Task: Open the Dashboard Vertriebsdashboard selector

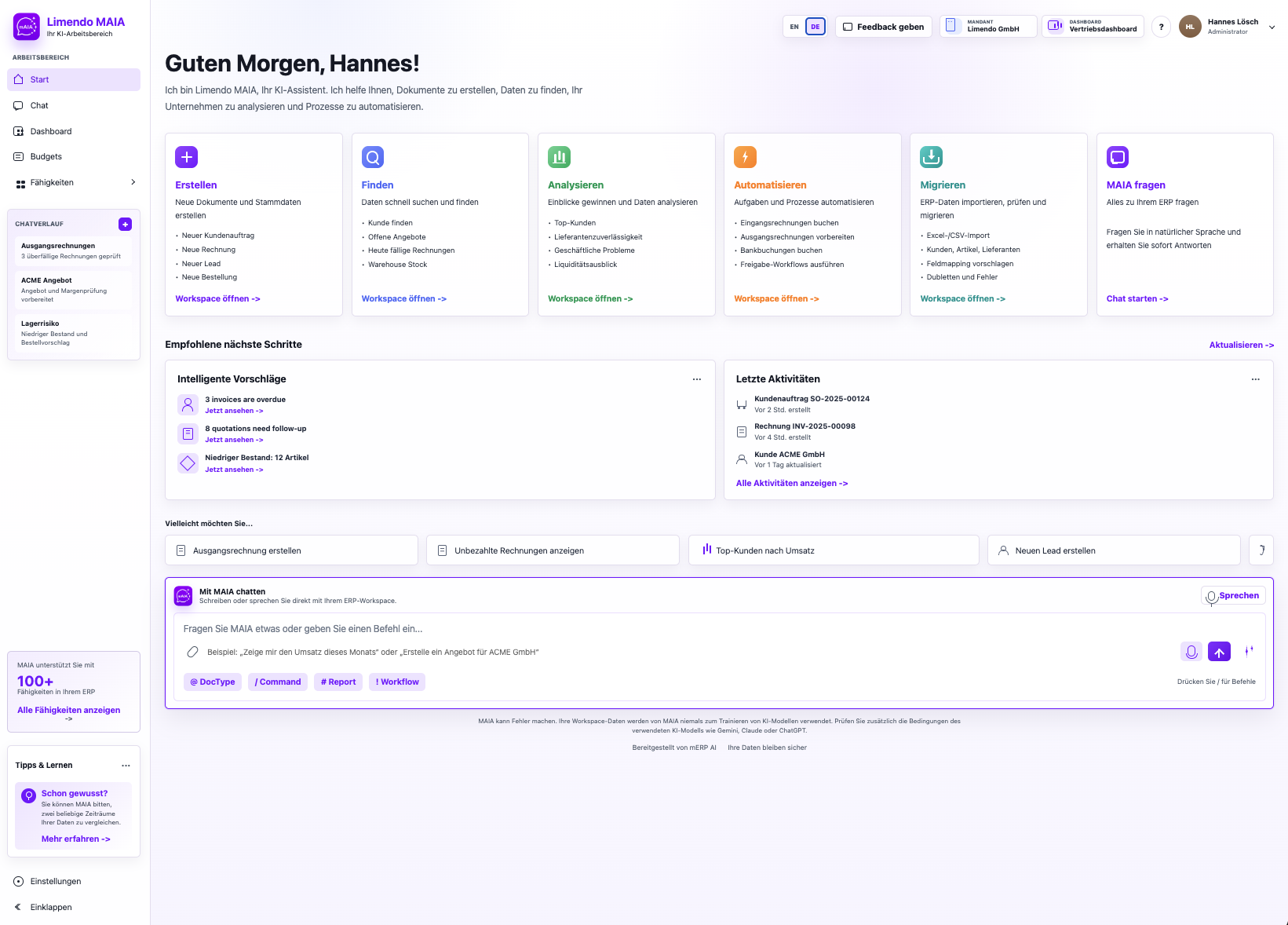Action: pyautogui.click(x=1093, y=27)
